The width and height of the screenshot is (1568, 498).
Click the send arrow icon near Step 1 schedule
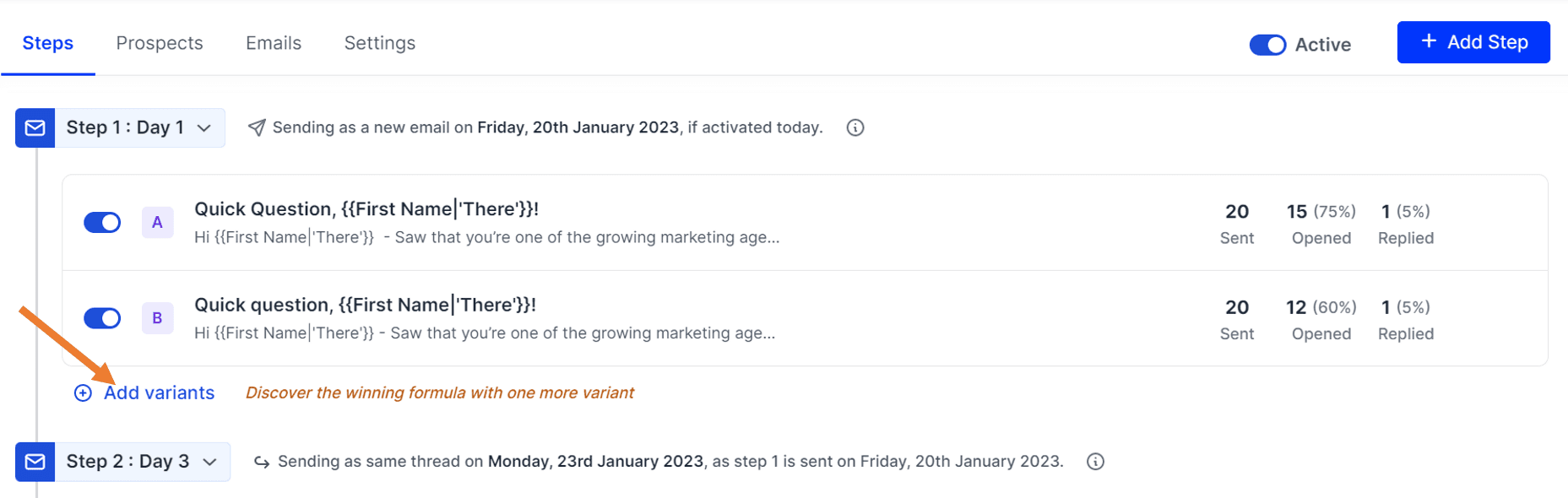pos(256,127)
